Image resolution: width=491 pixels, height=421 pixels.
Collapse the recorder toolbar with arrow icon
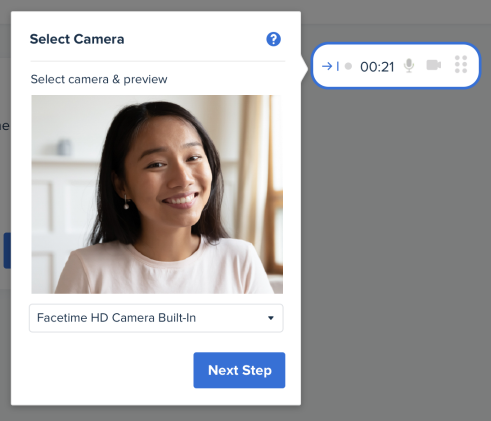click(330, 66)
